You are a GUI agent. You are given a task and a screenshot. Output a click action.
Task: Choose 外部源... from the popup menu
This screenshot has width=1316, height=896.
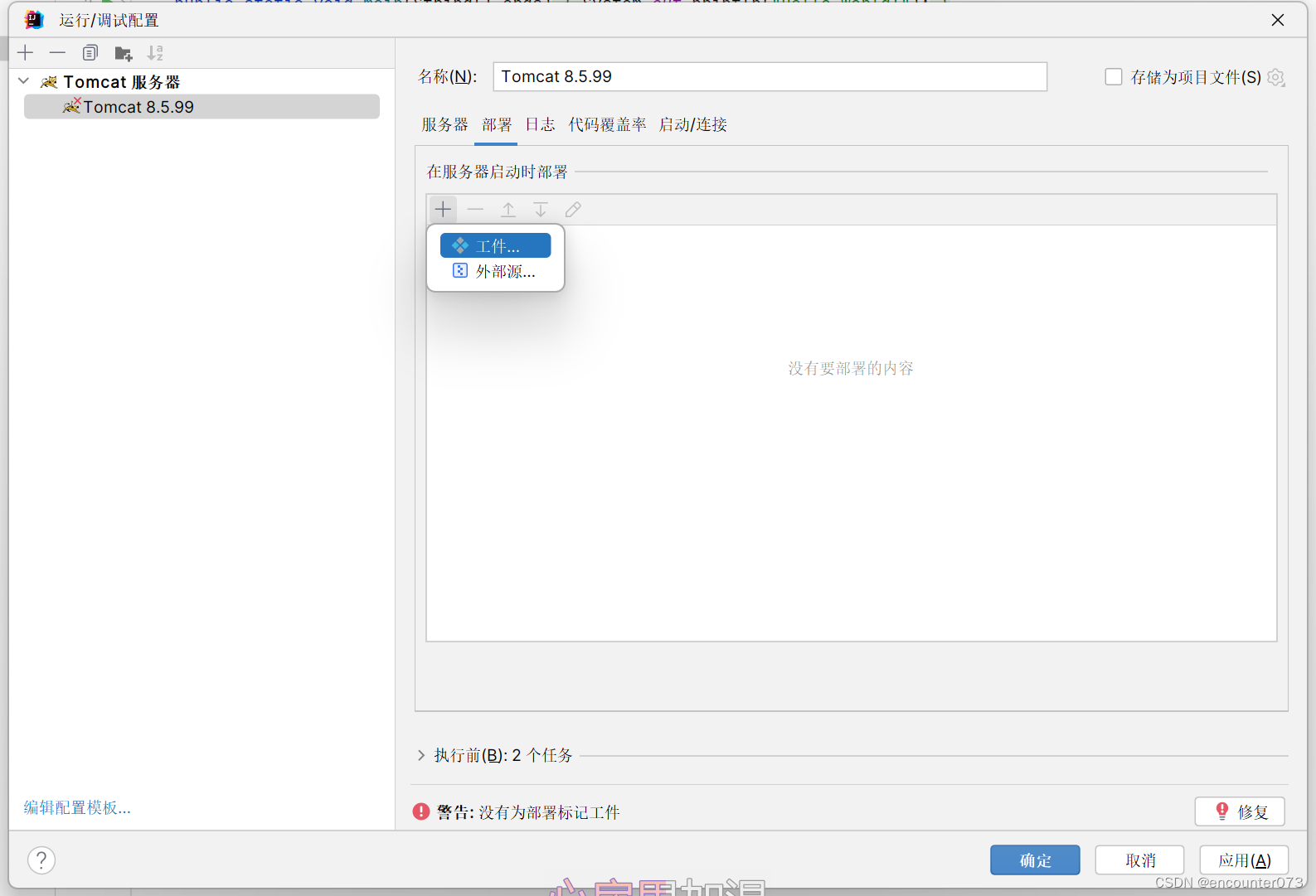[x=495, y=271]
